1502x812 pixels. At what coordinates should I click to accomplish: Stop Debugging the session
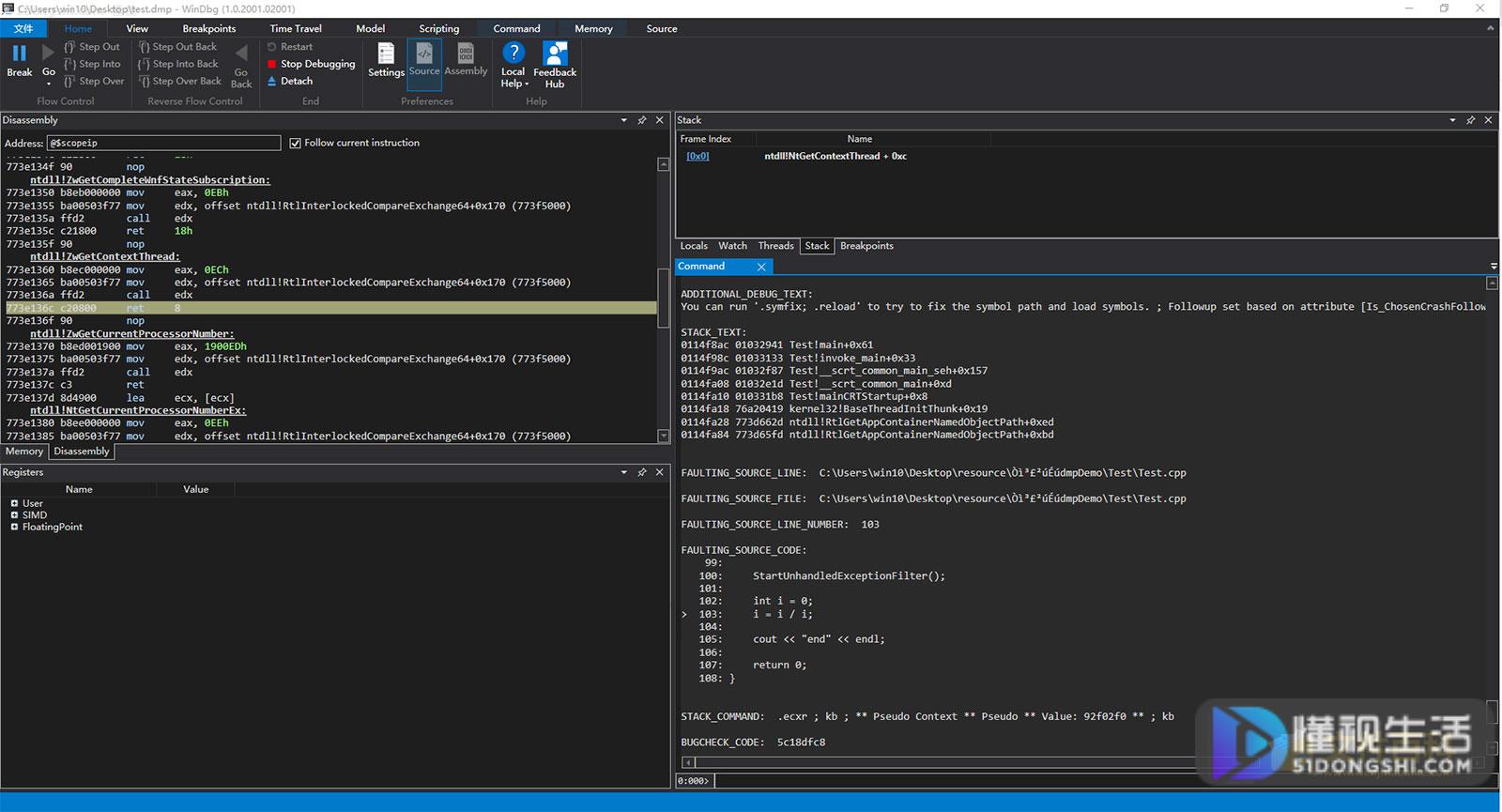311,64
